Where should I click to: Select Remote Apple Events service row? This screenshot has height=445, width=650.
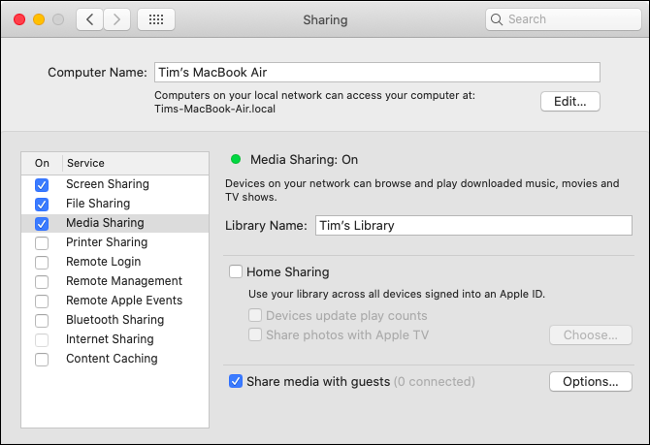[x=115, y=300]
